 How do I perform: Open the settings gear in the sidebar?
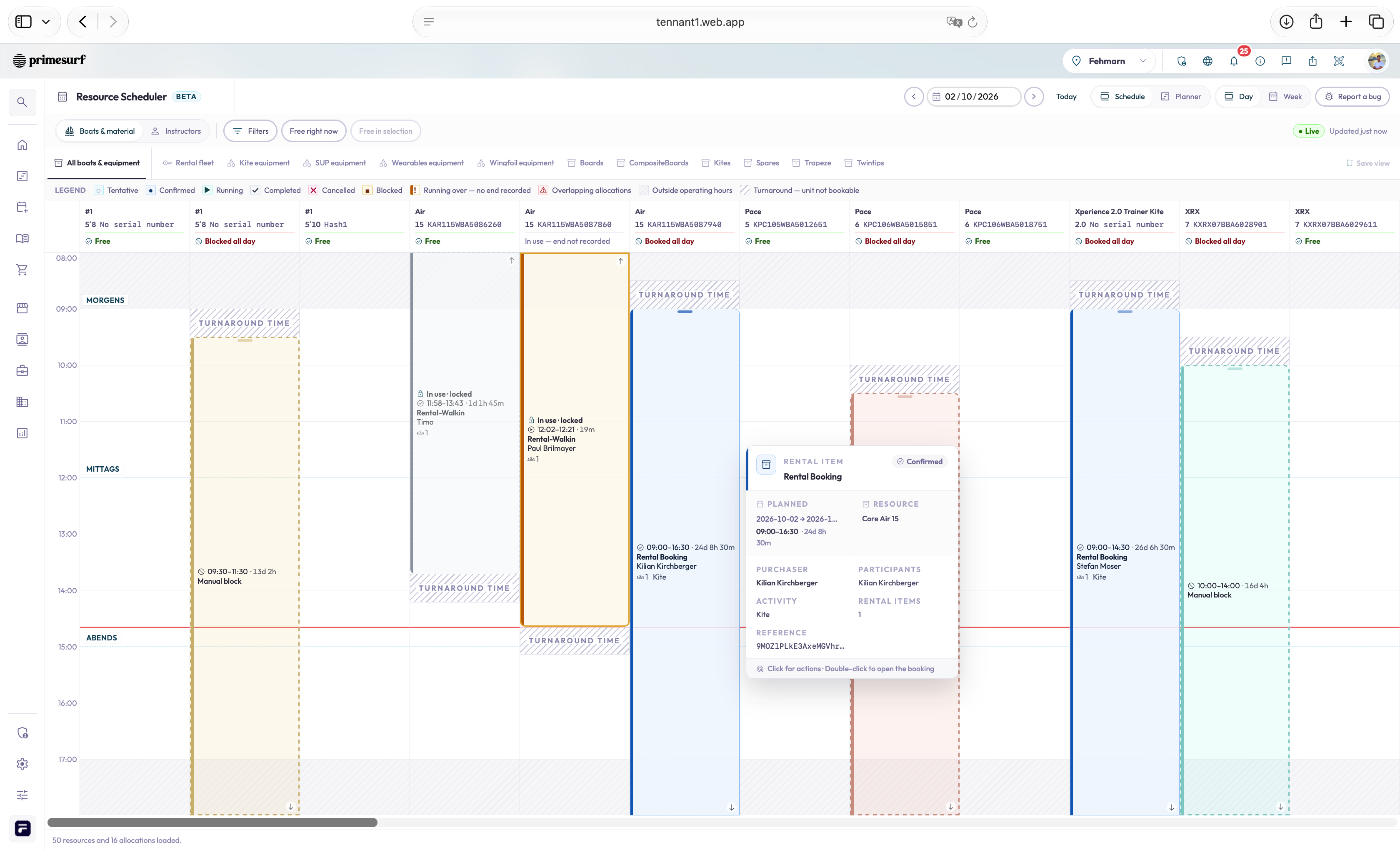click(x=22, y=764)
